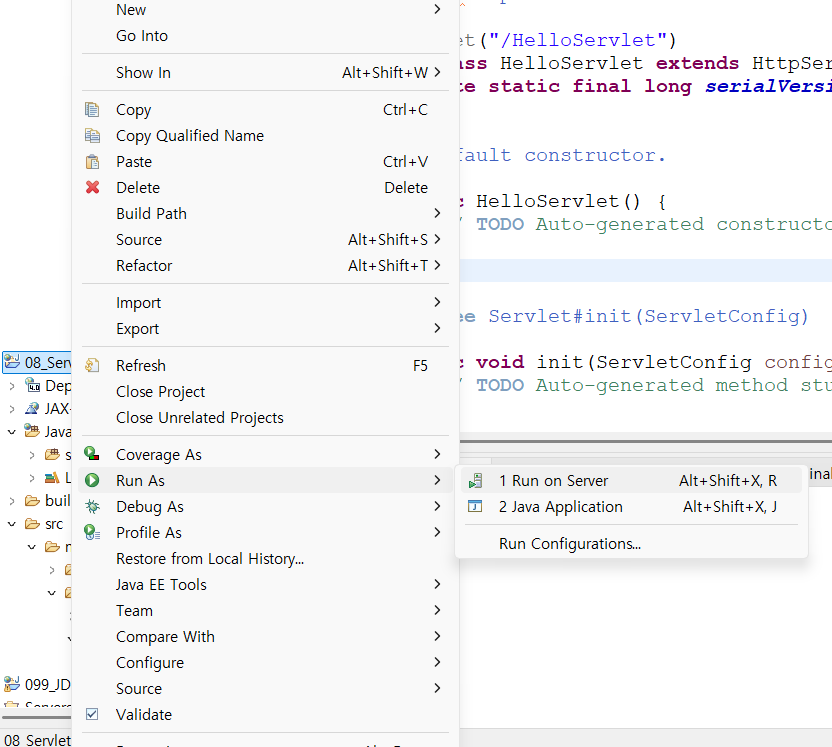Click the Paste clipboard icon

point(92,161)
